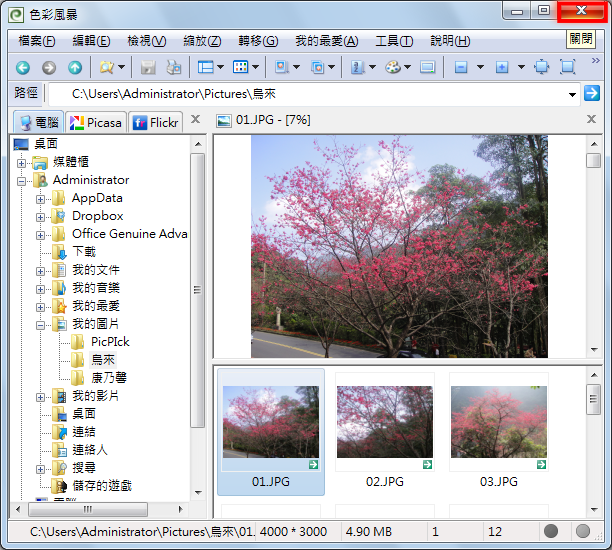
Task: Click green arrow badge on 01.JPG thumbnail
Action: point(313,465)
